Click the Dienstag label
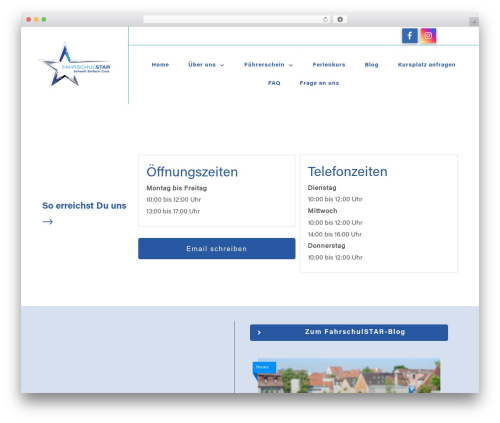 [x=322, y=188]
